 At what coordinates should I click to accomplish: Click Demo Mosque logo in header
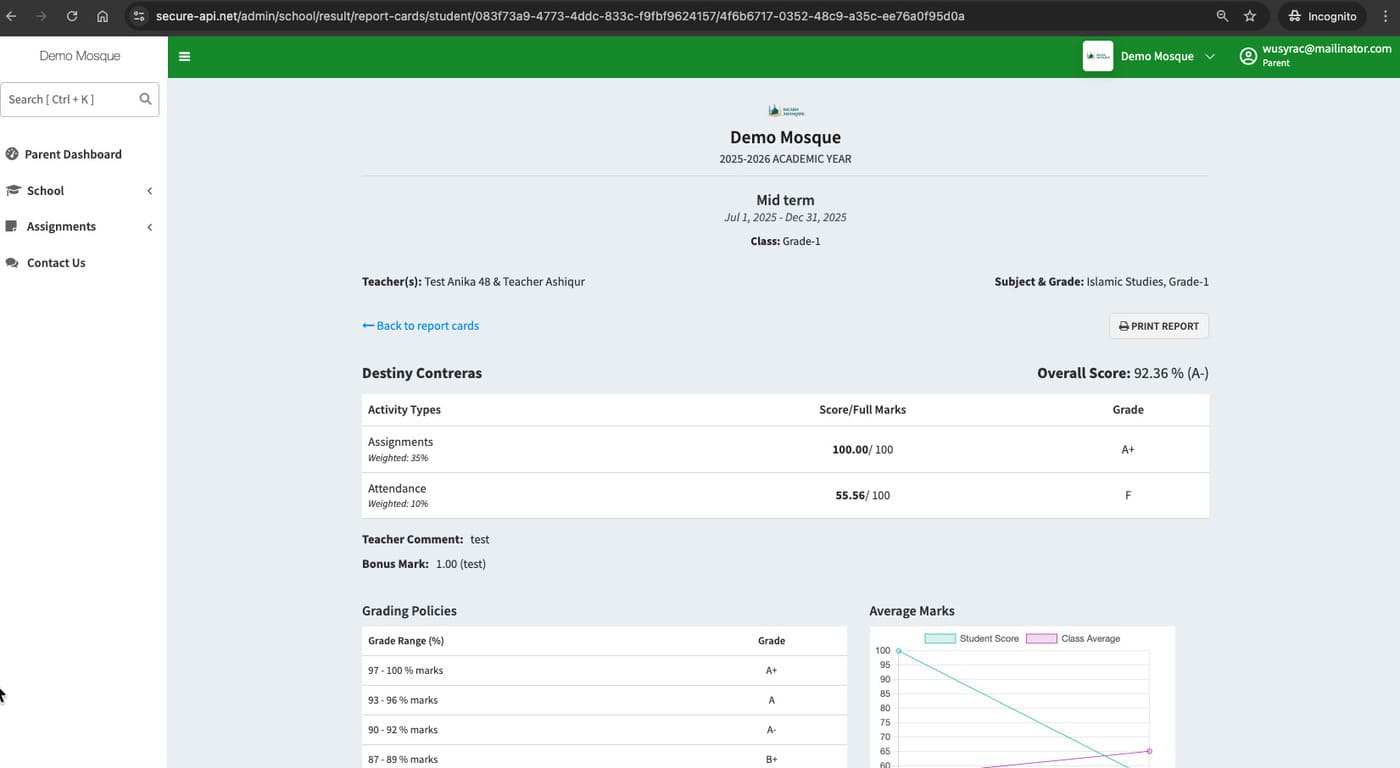pyautogui.click(x=1098, y=56)
